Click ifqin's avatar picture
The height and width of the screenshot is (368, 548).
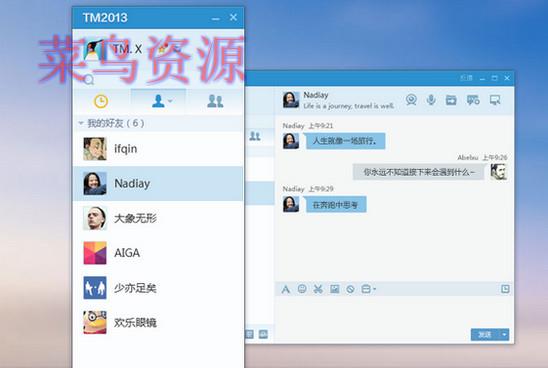(95, 149)
